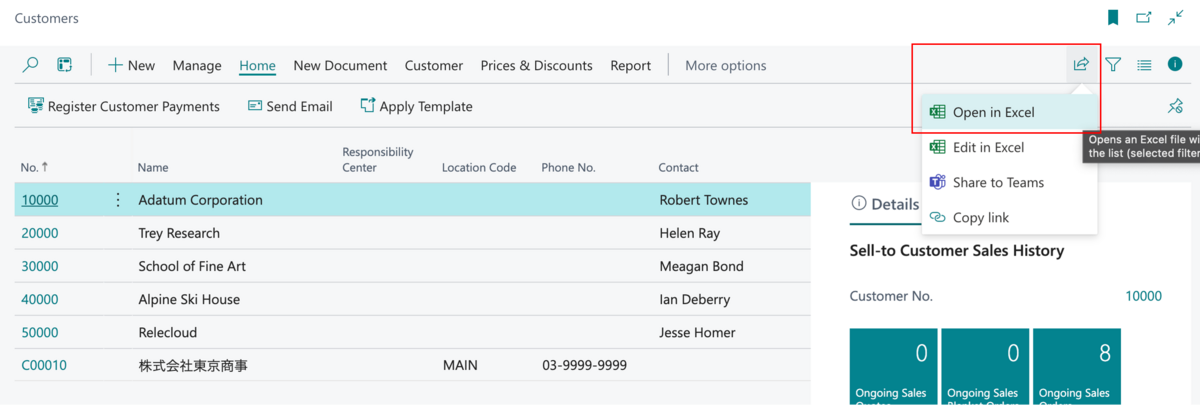
Task: Open the list view layout icon
Action: [1144, 65]
